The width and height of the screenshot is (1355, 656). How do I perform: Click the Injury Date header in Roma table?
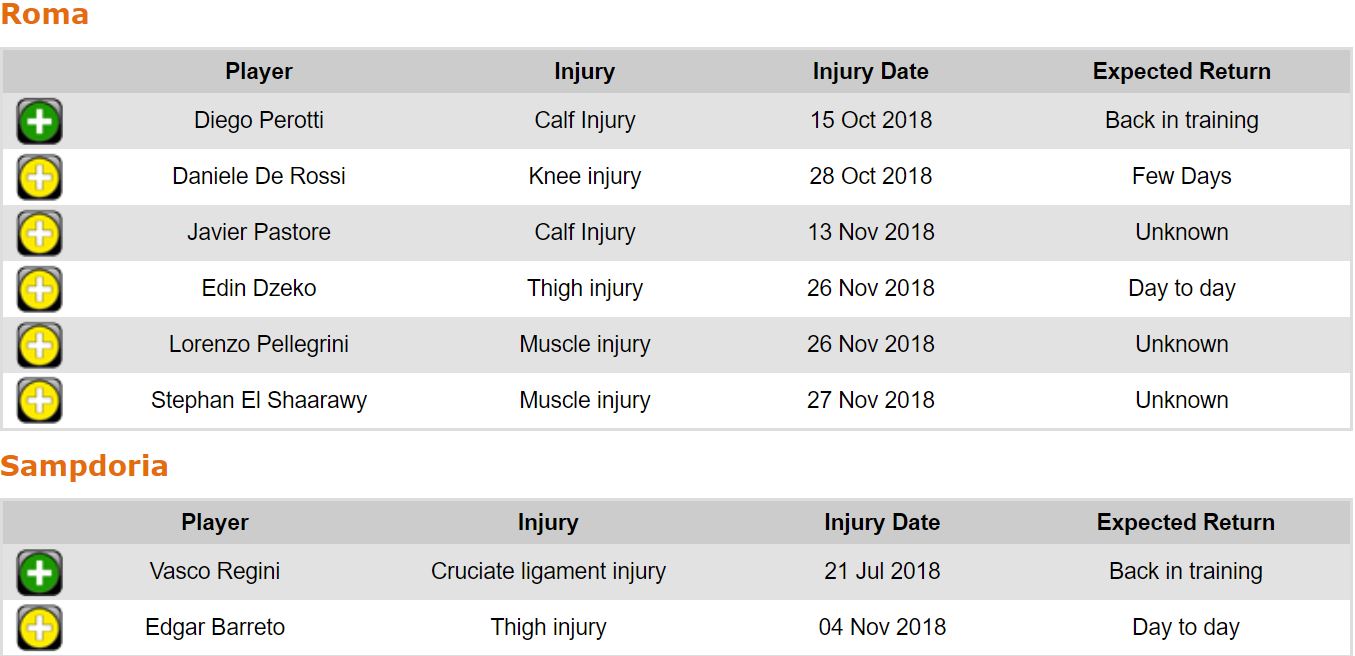point(870,72)
